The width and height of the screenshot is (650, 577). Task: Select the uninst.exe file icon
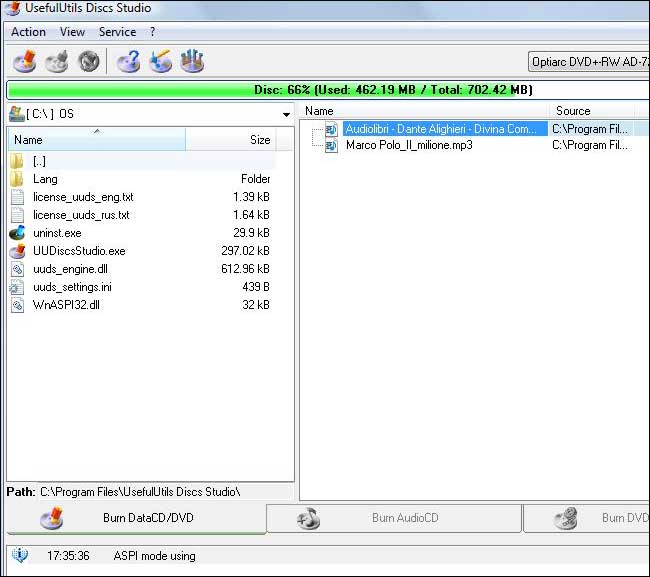point(17,233)
